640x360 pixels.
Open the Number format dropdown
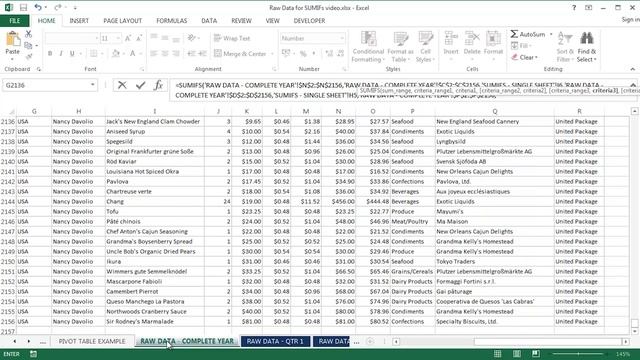coord(342,38)
